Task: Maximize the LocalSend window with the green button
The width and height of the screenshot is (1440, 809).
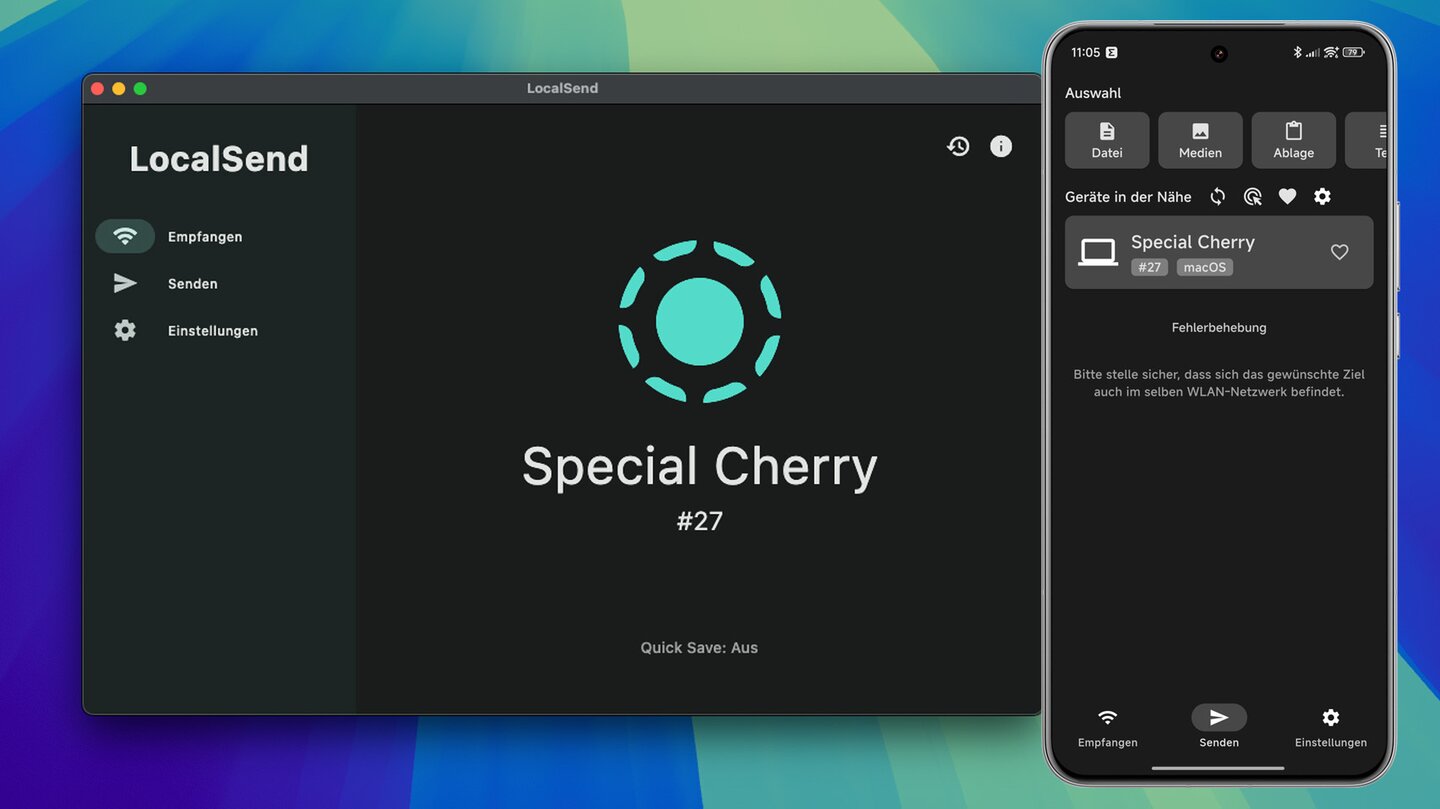Action: point(140,88)
